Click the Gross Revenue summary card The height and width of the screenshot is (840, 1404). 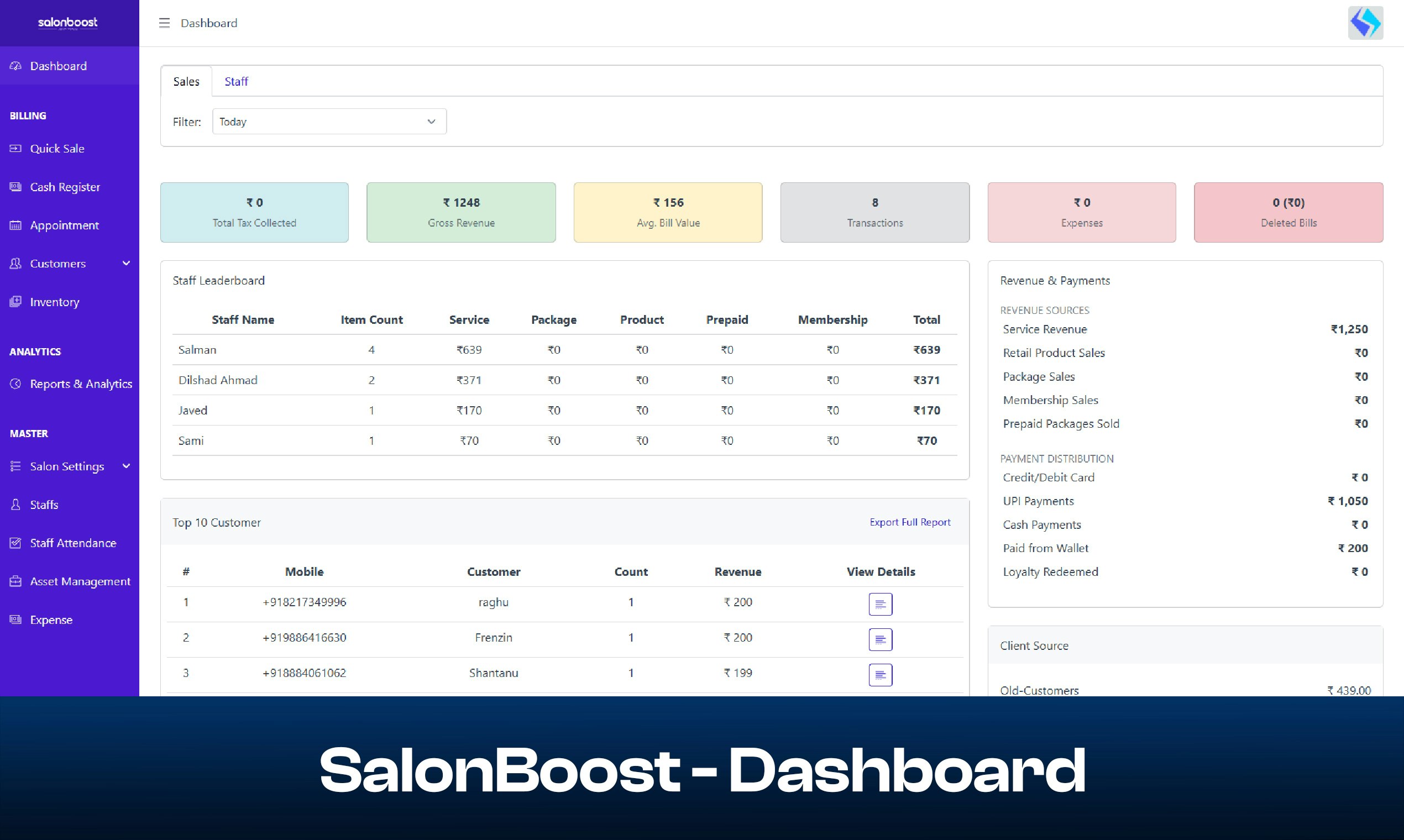pyautogui.click(x=461, y=212)
